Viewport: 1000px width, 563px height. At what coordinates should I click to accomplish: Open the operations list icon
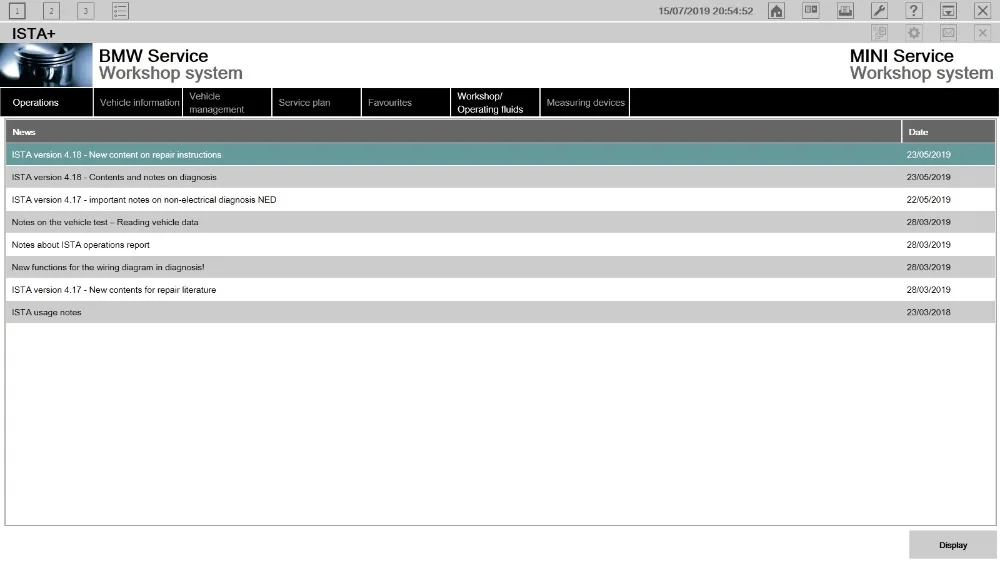pos(120,11)
